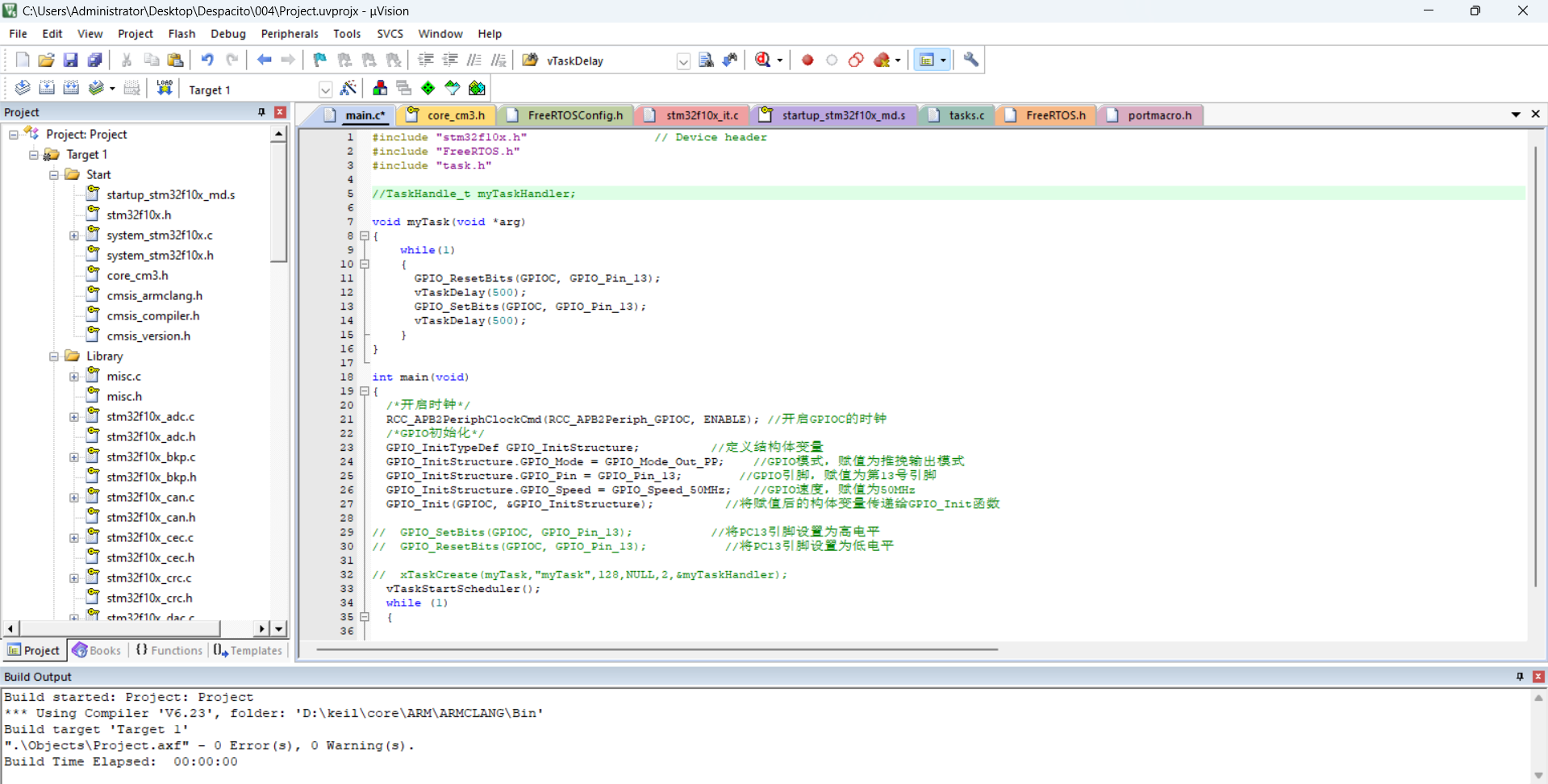The width and height of the screenshot is (1548, 784).
Task: Expand system_stm32f10x.c in the tree
Action: pos(74,236)
